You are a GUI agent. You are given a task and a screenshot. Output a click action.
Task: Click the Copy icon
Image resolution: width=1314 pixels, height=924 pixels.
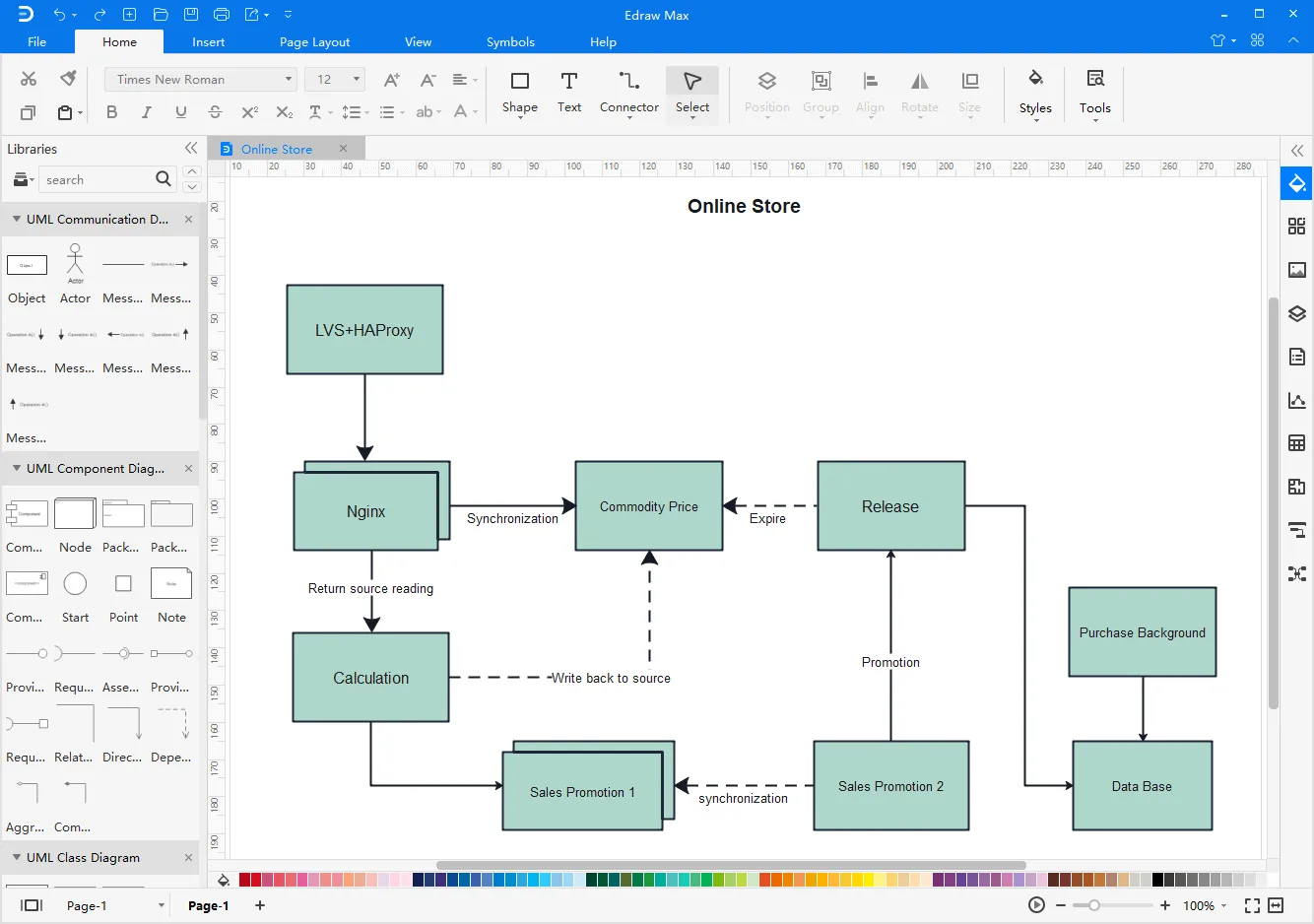[29, 112]
